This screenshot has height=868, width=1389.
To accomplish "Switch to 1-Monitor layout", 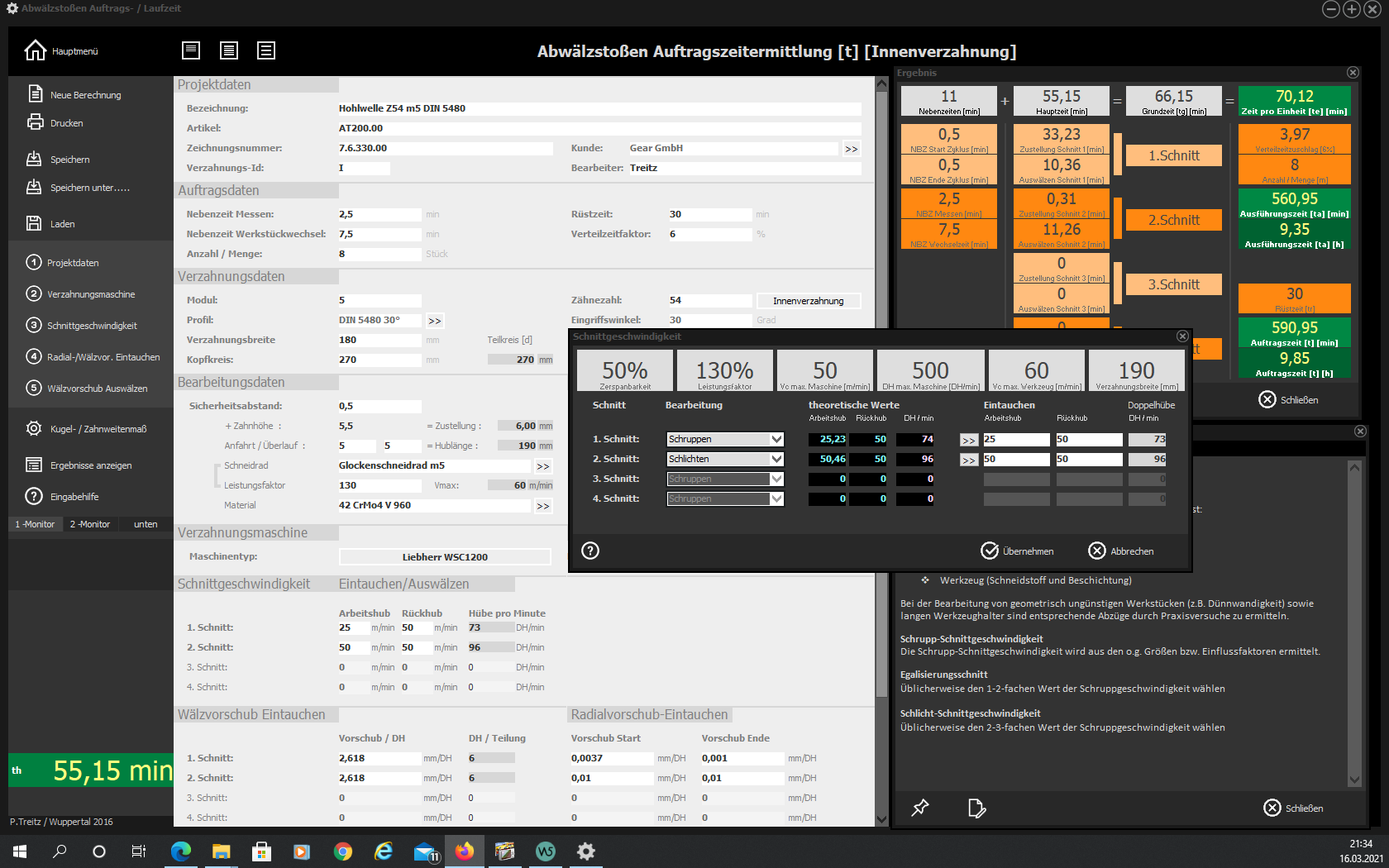I will [35, 524].
